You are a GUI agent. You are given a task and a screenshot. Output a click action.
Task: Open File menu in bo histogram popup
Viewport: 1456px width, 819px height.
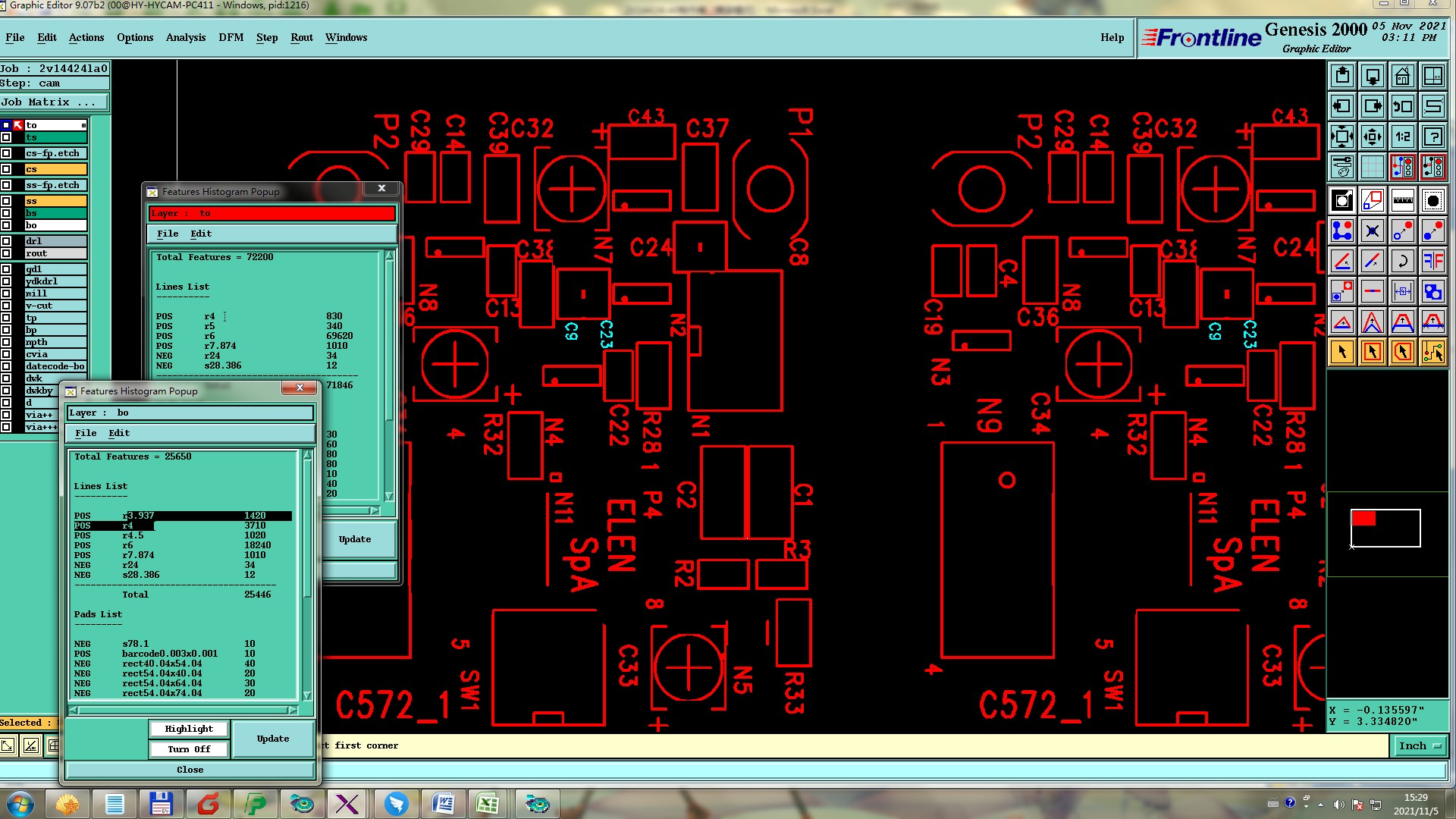(x=86, y=433)
